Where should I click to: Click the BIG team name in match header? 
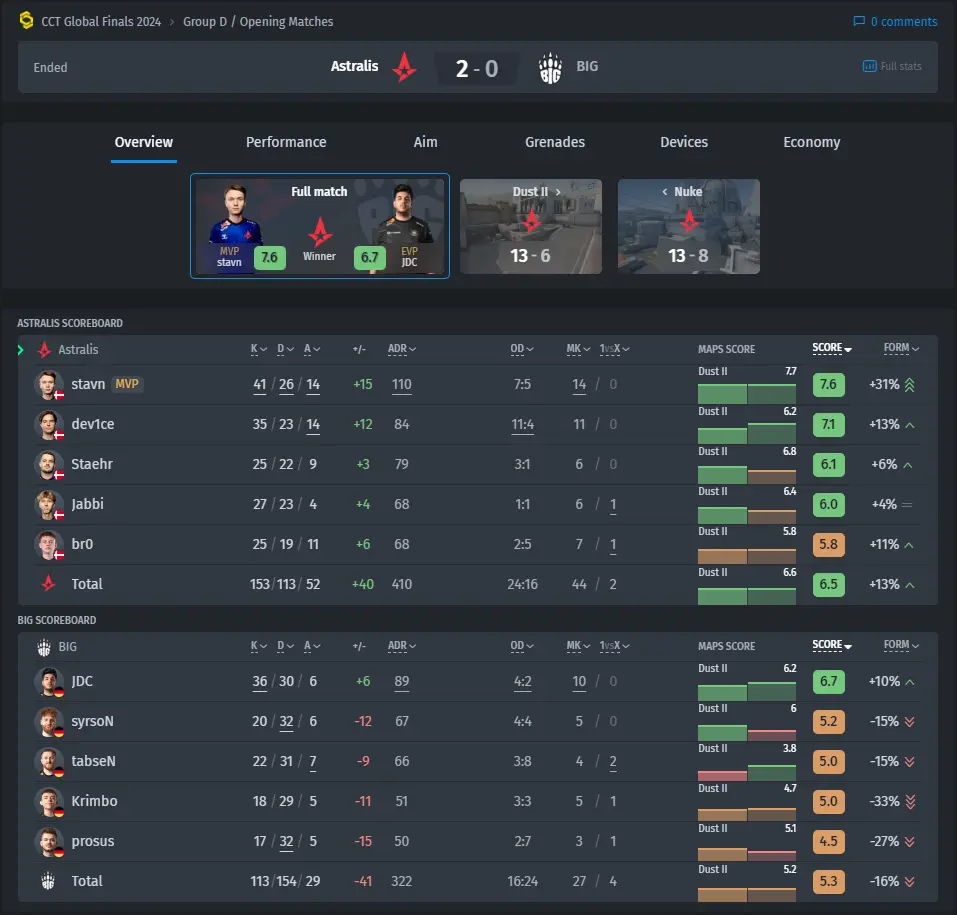tap(587, 66)
